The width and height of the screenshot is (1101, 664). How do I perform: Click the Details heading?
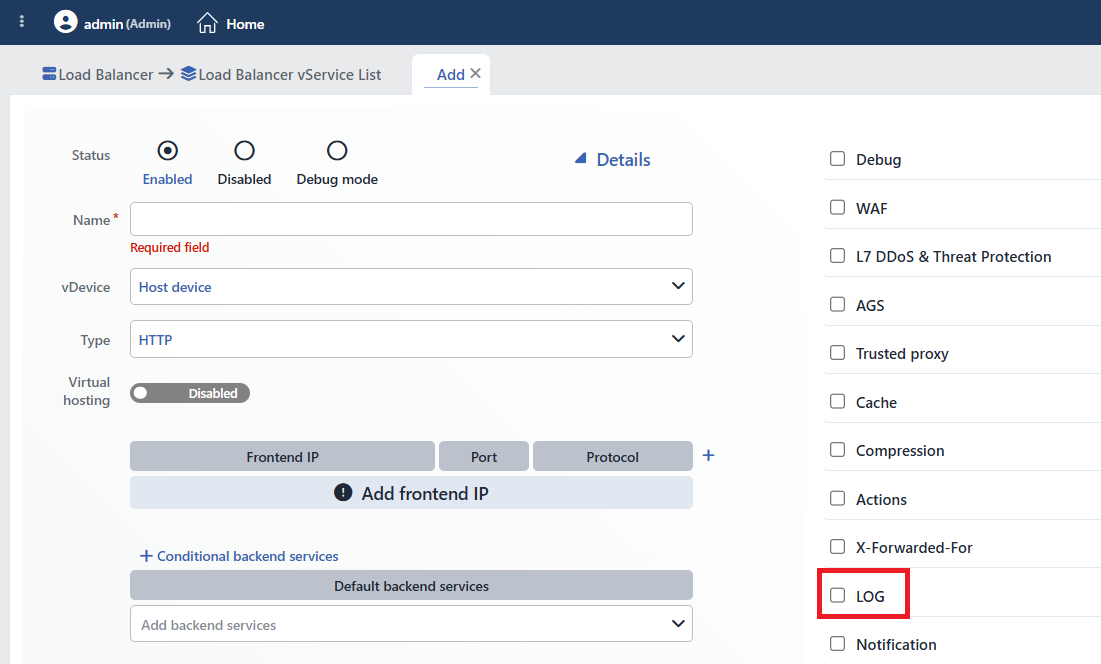623,159
